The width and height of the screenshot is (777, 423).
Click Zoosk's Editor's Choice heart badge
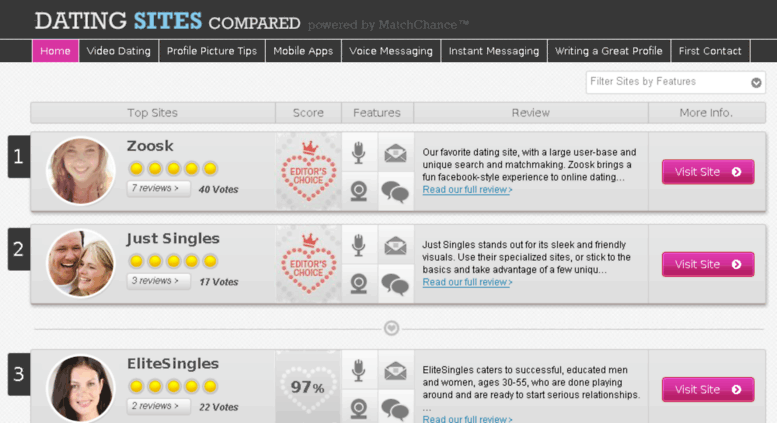tap(309, 171)
